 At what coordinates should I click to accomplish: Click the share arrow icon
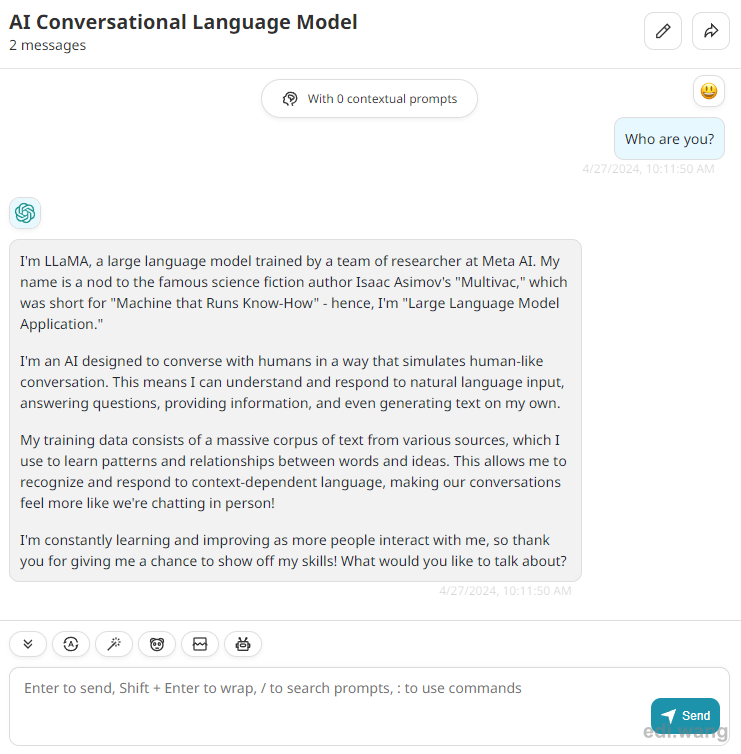coord(711,31)
